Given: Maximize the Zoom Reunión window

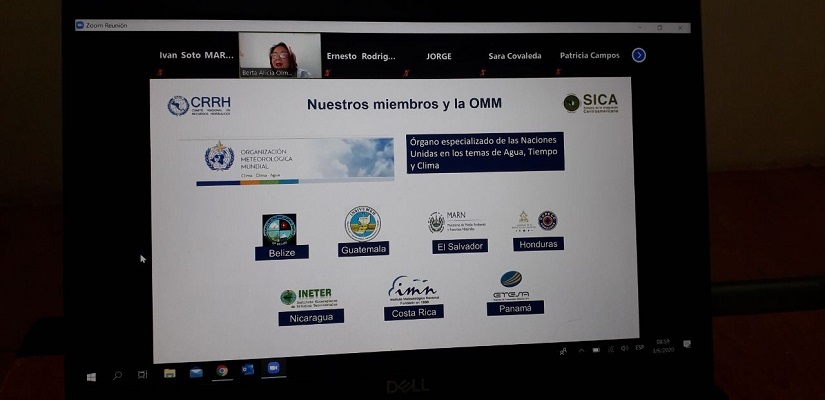Looking at the screenshot, I should click(660, 27).
